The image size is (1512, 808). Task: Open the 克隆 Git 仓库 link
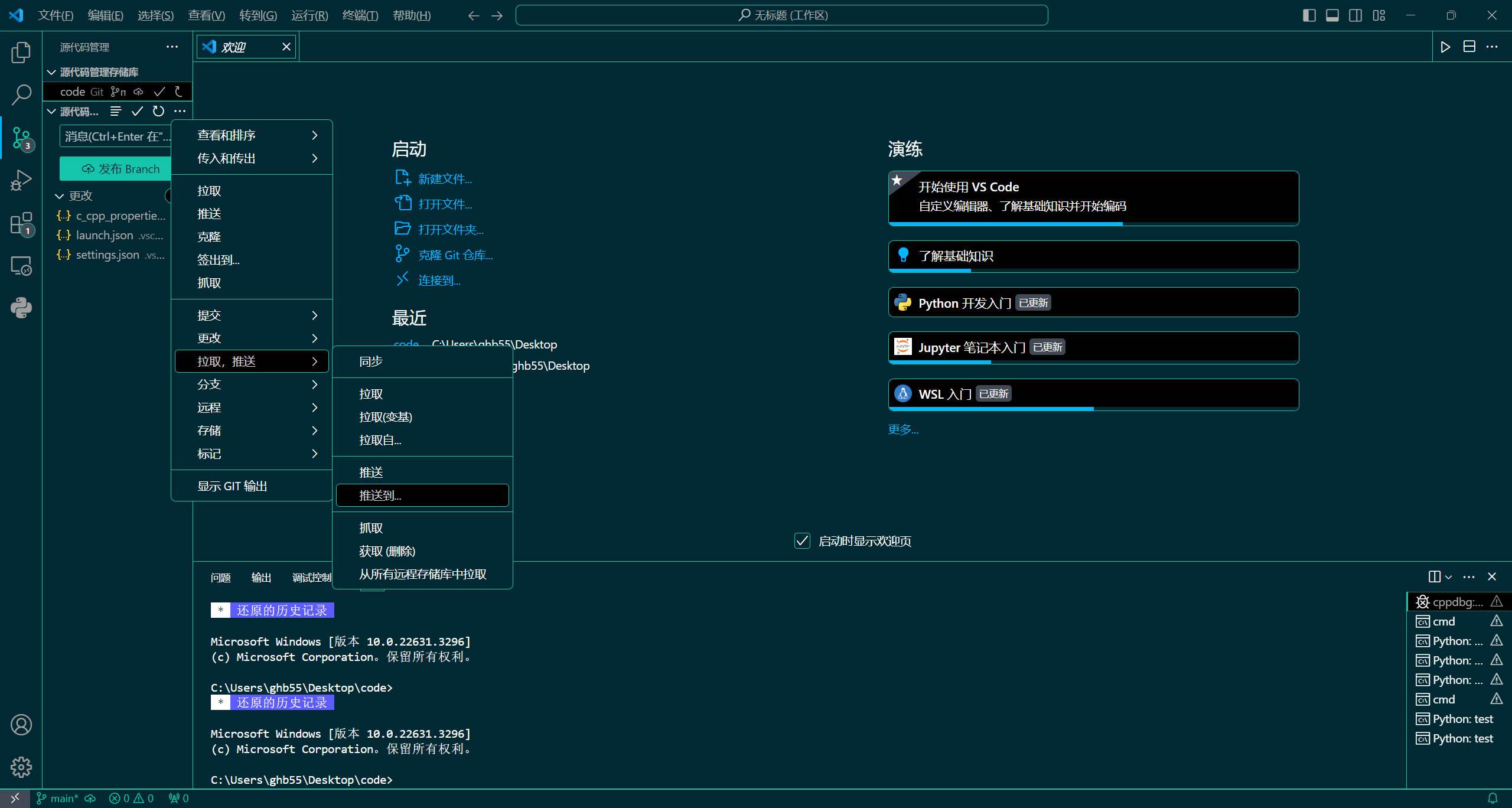tap(455, 255)
